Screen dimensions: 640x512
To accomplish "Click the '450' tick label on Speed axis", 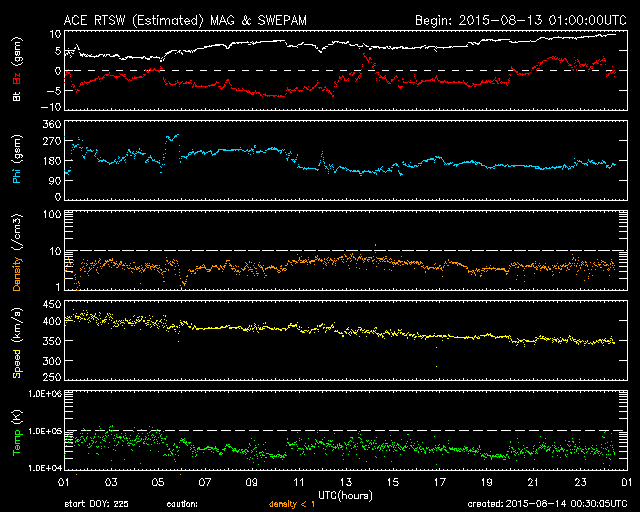I will click(52, 305).
